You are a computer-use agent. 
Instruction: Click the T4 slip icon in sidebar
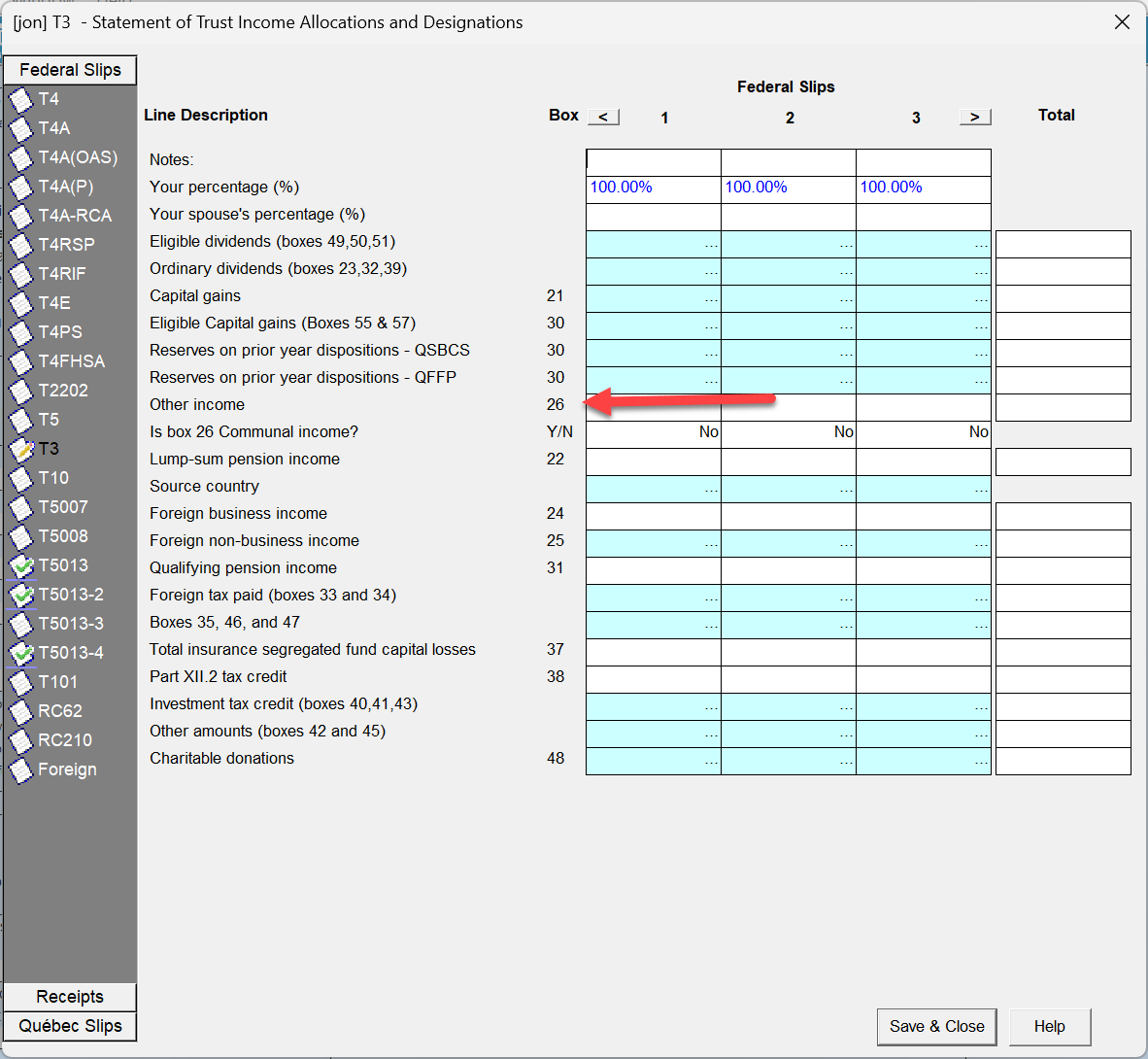coord(21,99)
